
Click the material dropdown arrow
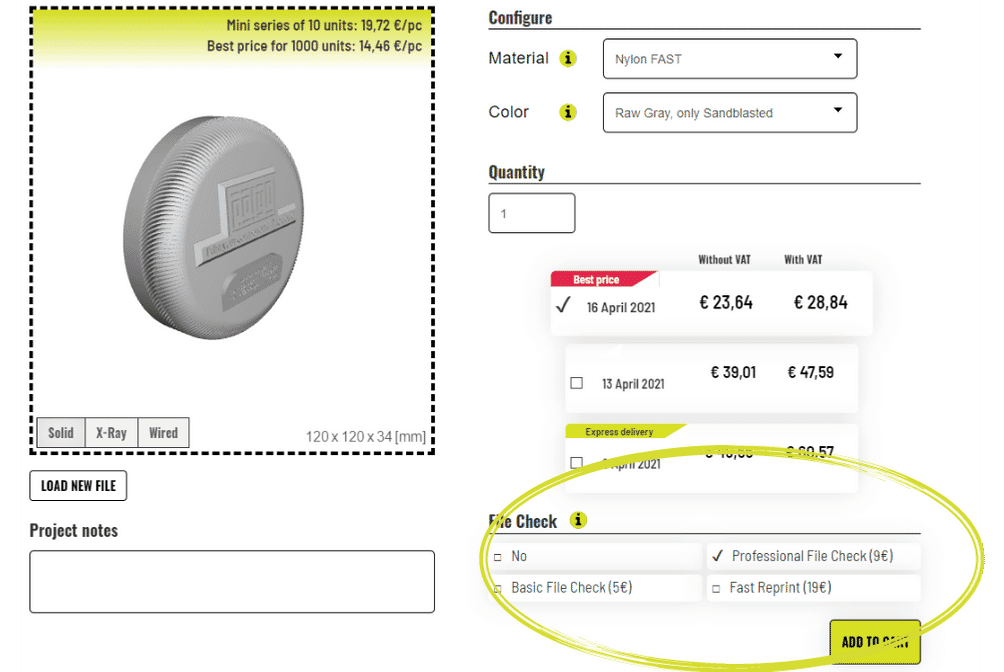838,56
